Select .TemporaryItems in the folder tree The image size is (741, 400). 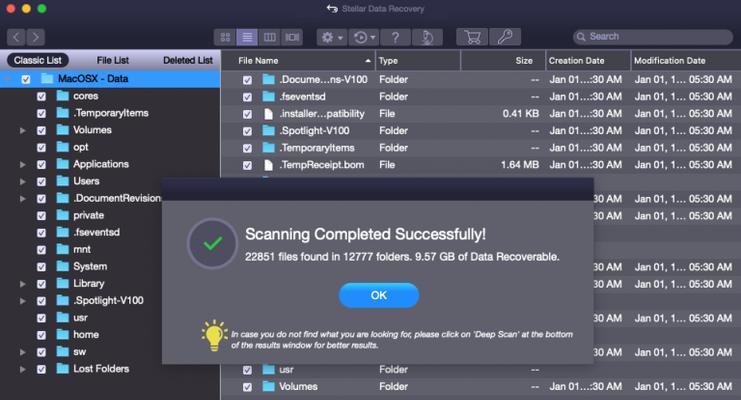[x=111, y=113]
